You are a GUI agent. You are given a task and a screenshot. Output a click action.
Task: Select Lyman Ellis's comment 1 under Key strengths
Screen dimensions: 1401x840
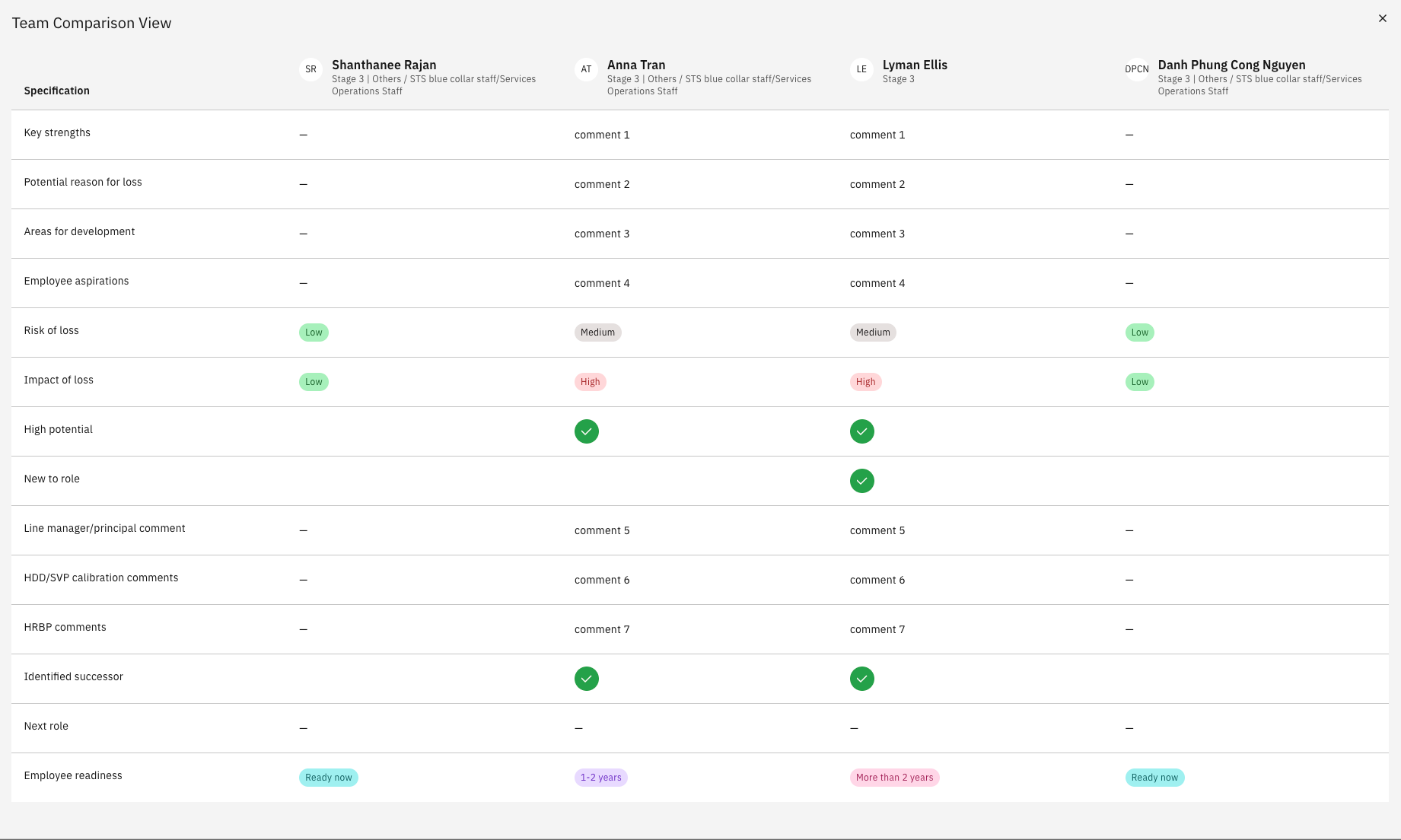click(x=877, y=135)
